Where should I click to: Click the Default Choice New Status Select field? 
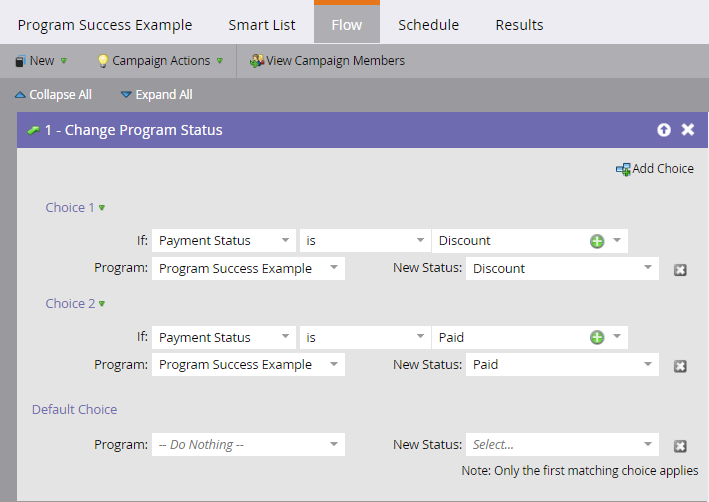(562, 445)
